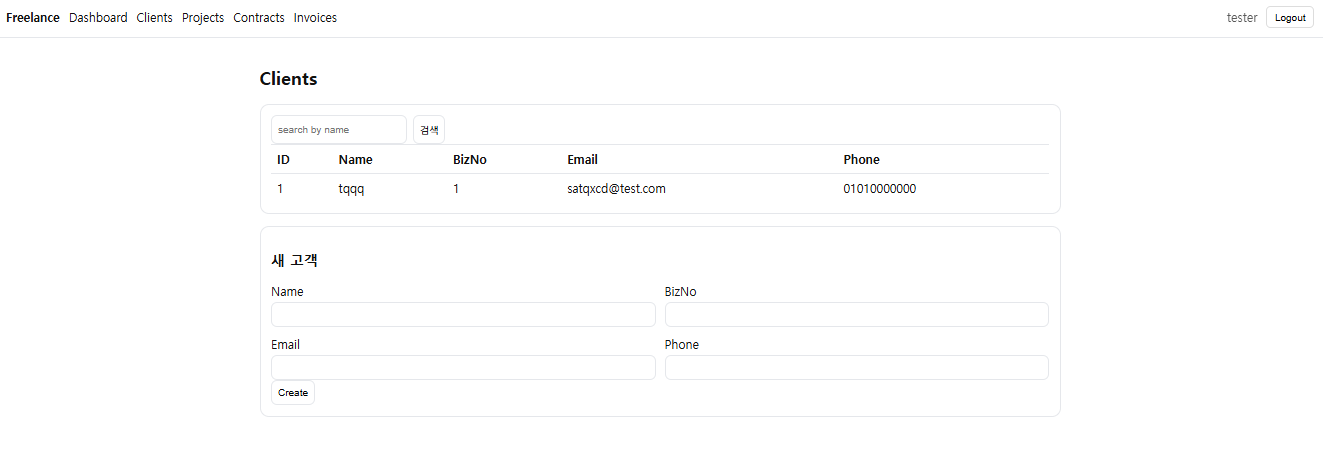Click the Email column header in table
1323x453 pixels.
pyautogui.click(x=583, y=159)
